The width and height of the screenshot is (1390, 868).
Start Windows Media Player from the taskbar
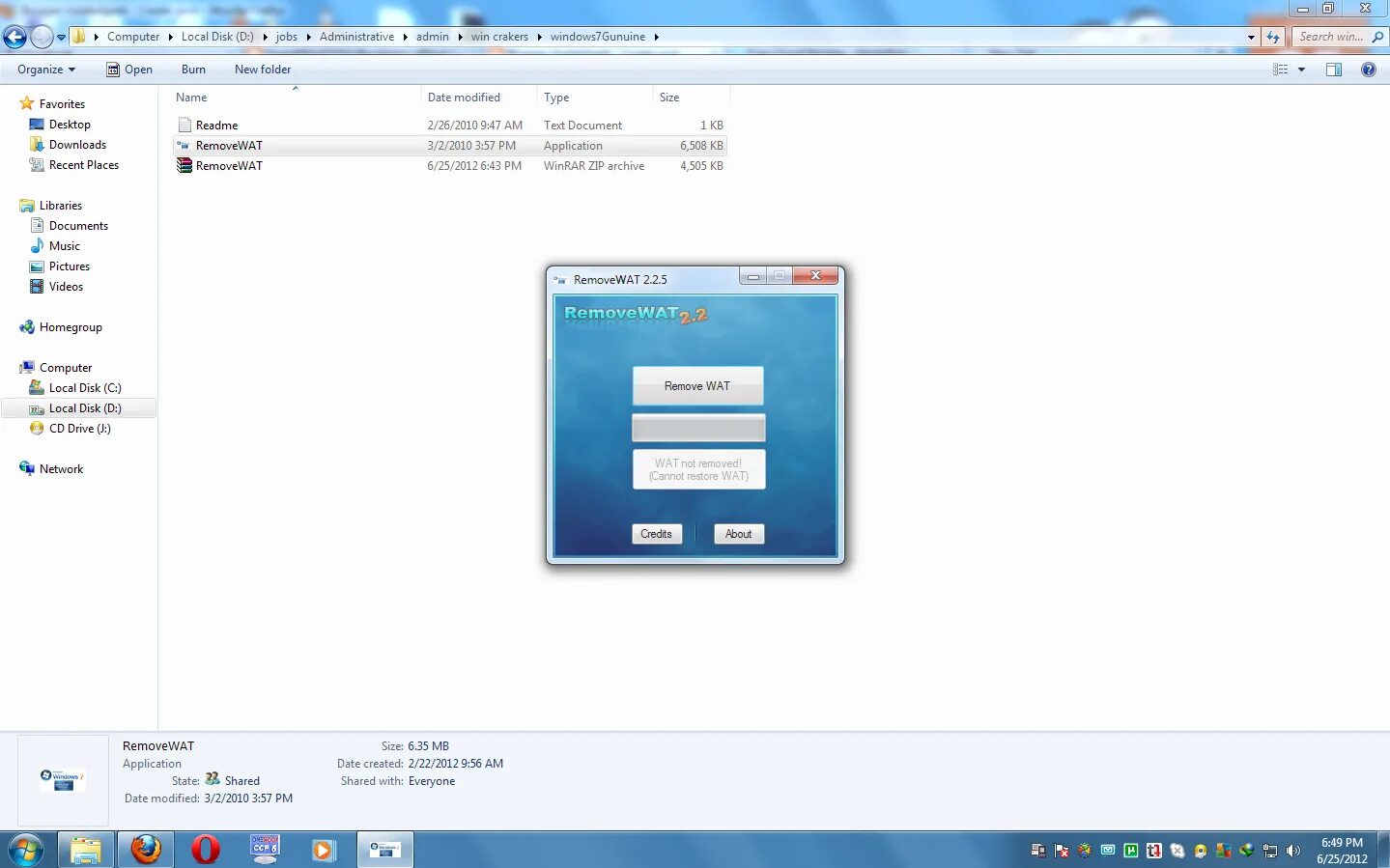tap(324, 850)
